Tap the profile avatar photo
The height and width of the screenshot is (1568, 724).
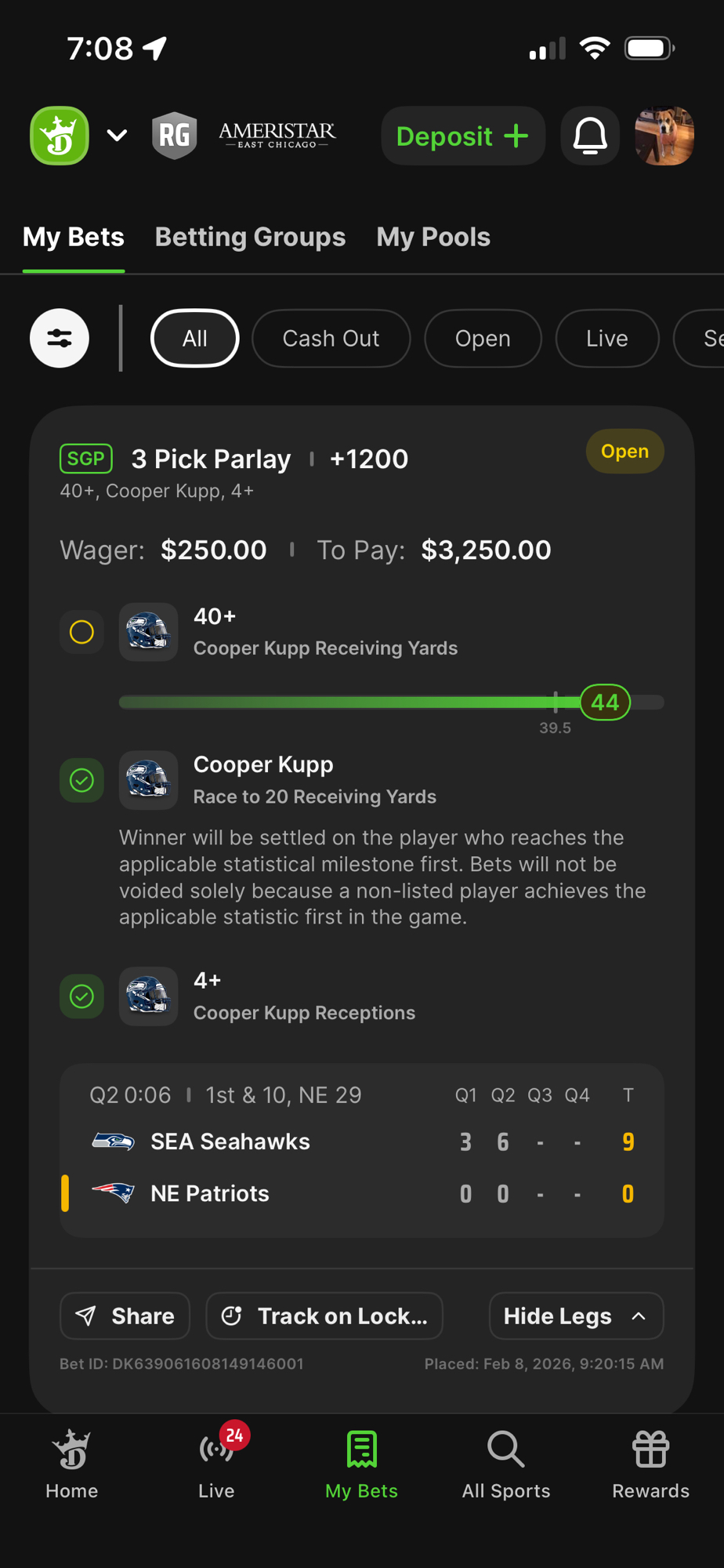coord(664,136)
